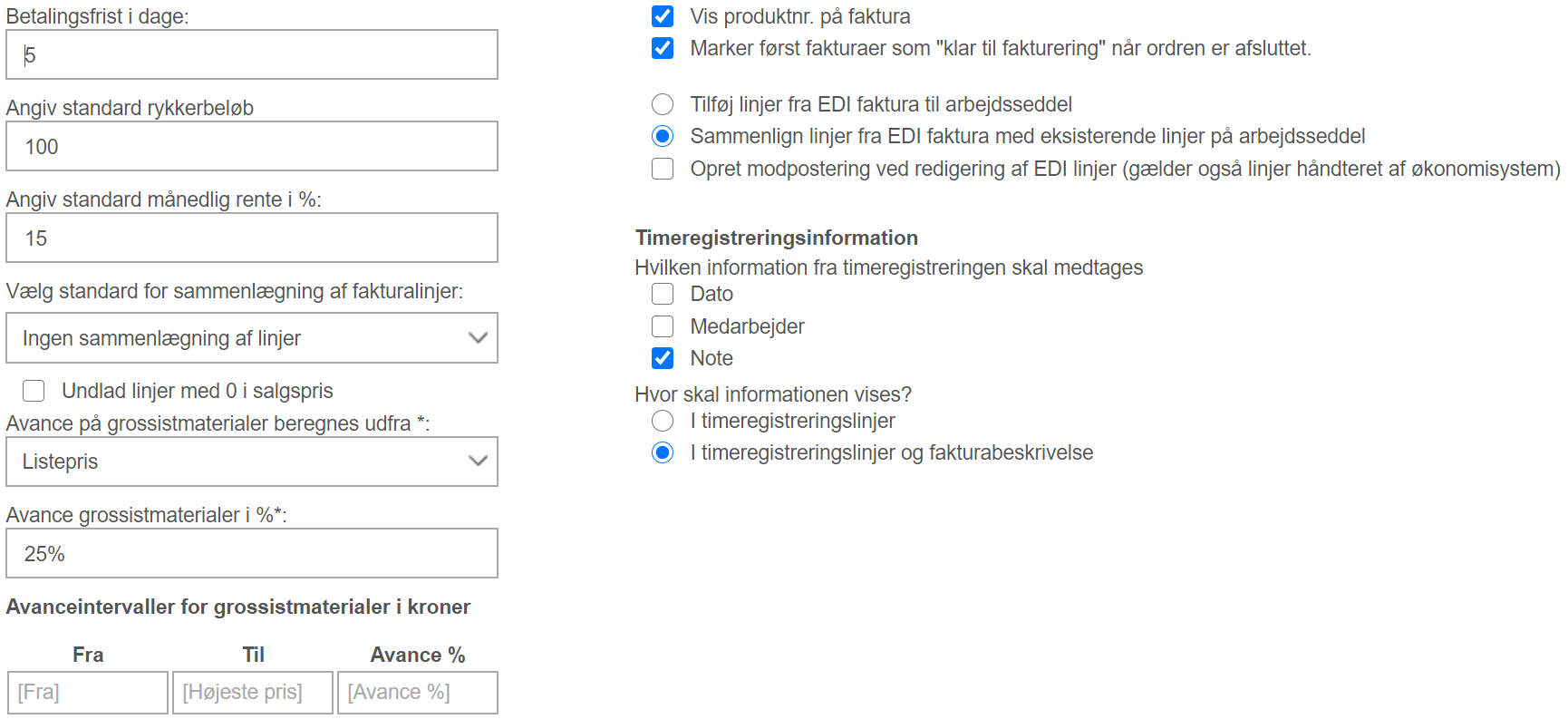Select Tilføj linjer fra EDI faktura til arbejdsseddel
1568x719 pixels.
663,104
